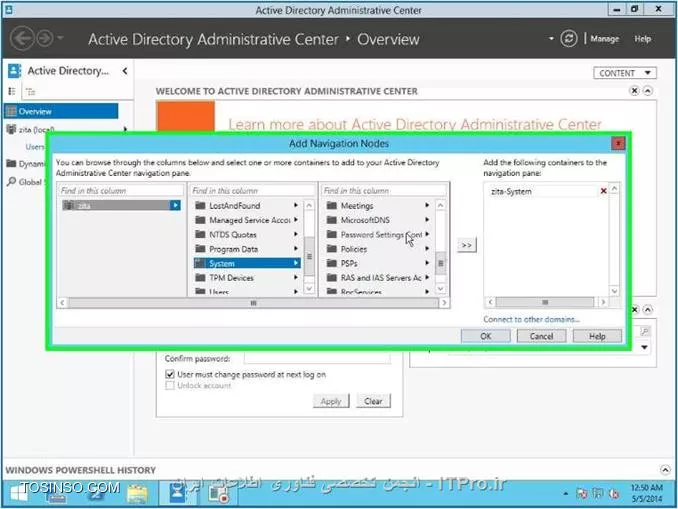Viewport: 678px width, 509px height.
Task: Collapse the Welcome tile section
Action: point(648,91)
